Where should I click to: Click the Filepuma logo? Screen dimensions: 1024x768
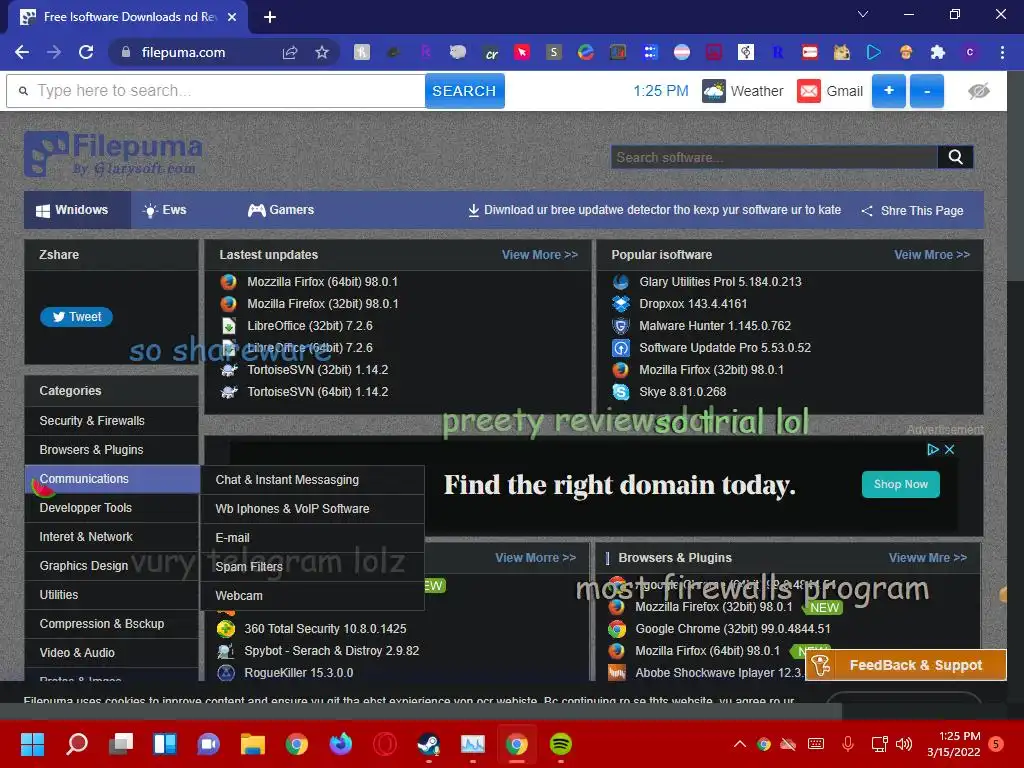pyautogui.click(x=114, y=154)
